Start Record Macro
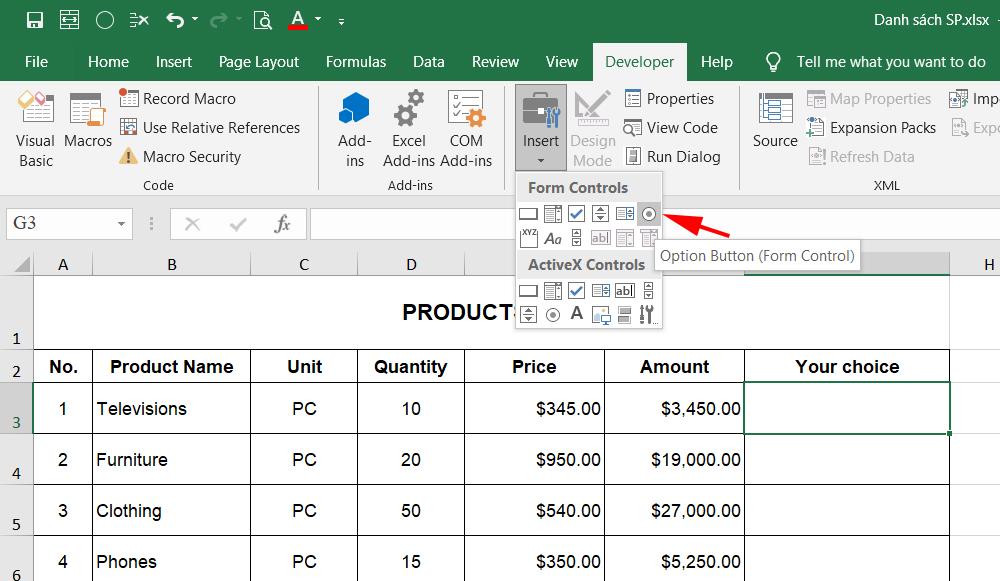This screenshot has width=1000, height=581. coord(178,99)
